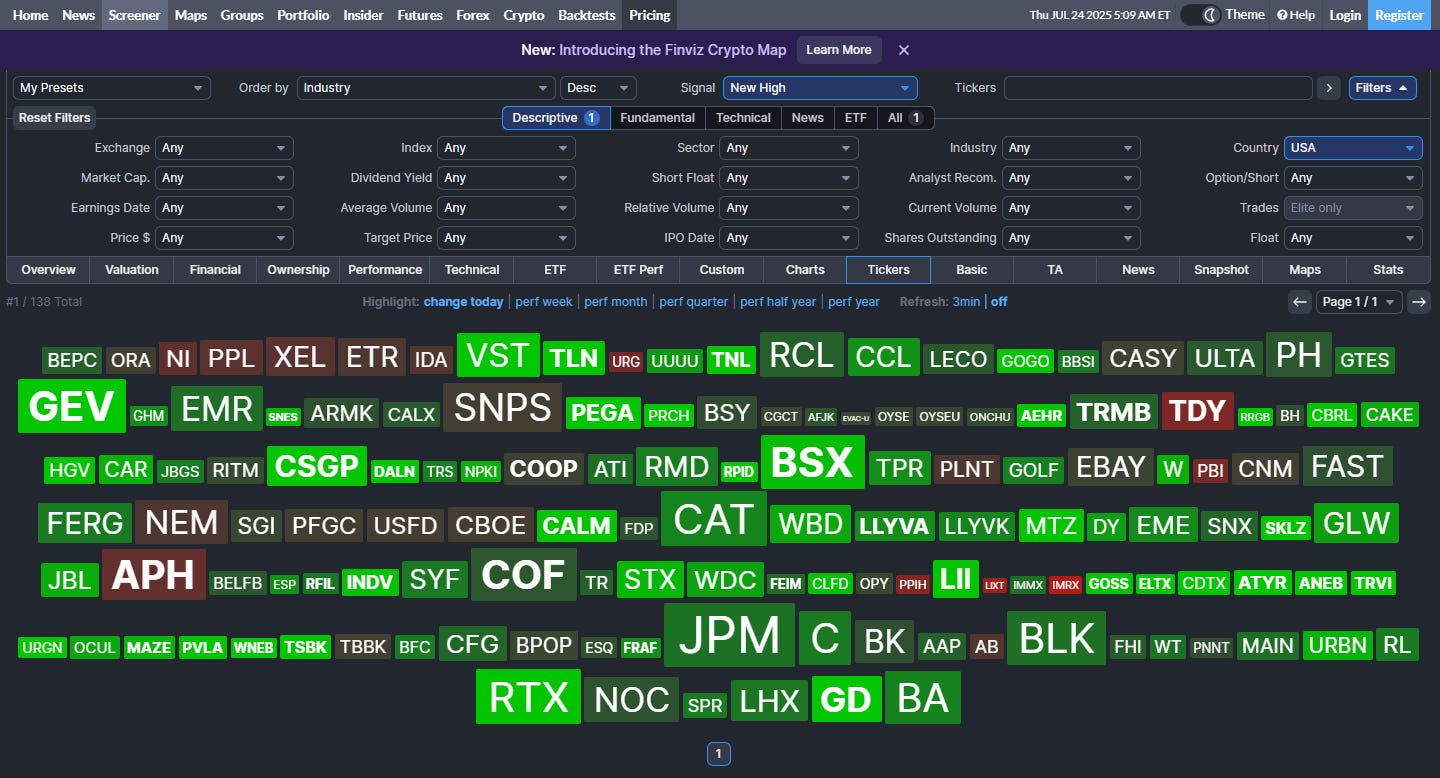Switch to the Fundamental filter tab
Image resolution: width=1440 pixels, height=778 pixels.
tap(658, 118)
